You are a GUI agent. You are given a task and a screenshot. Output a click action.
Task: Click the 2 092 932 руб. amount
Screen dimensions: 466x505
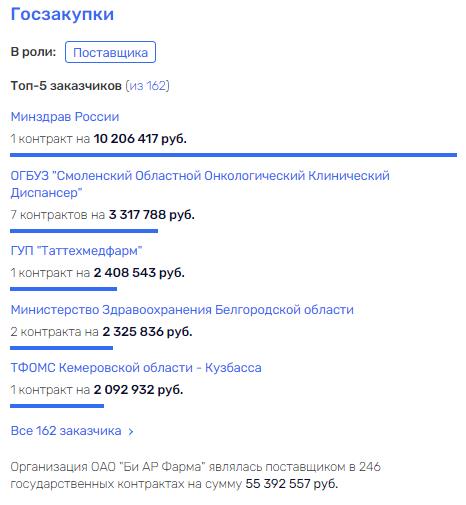click(x=138, y=390)
